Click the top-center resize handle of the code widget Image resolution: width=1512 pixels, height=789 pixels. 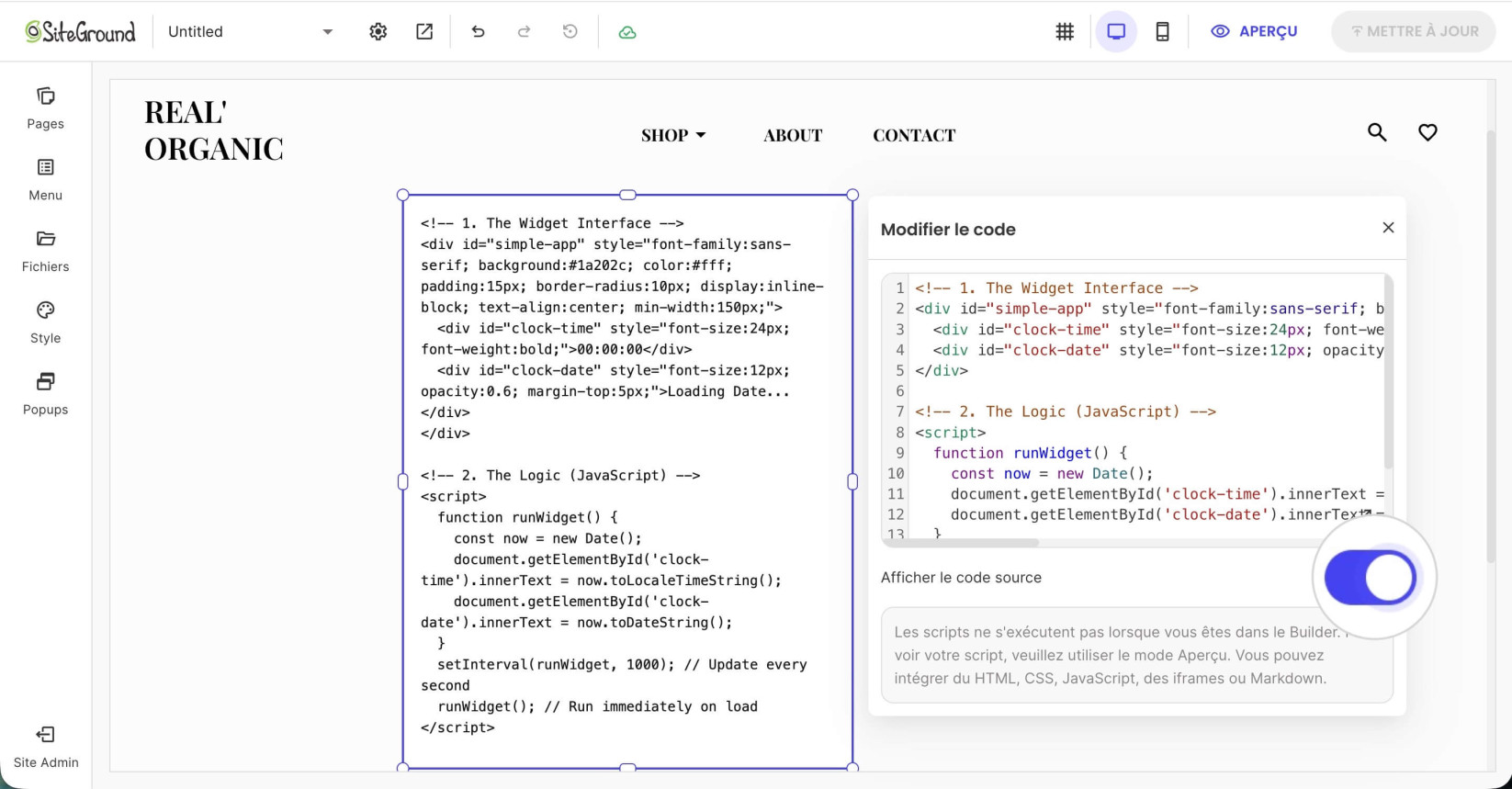[627, 195]
